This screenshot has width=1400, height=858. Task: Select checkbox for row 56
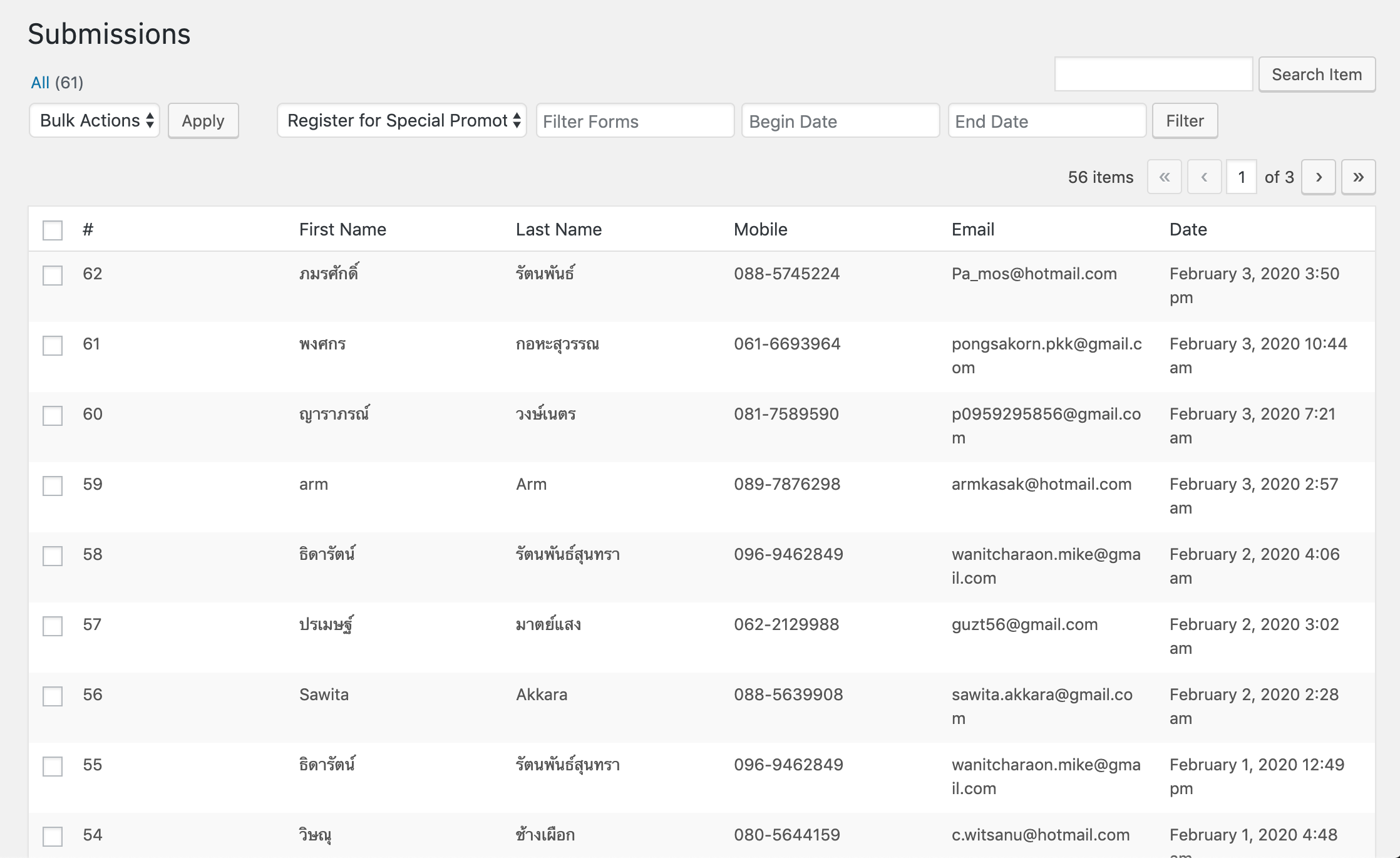pos(53,696)
